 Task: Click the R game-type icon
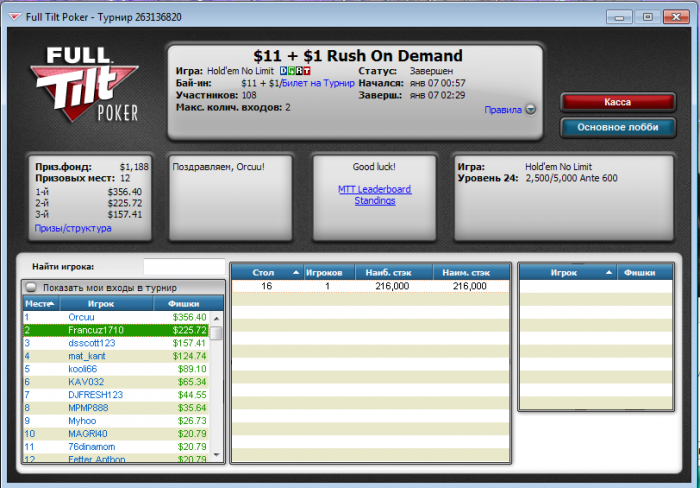(299, 71)
